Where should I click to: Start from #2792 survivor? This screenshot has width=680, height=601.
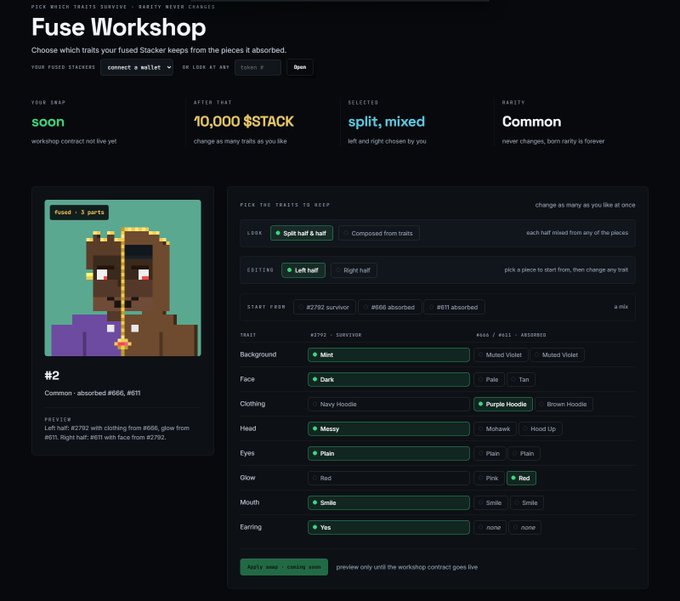[324, 307]
